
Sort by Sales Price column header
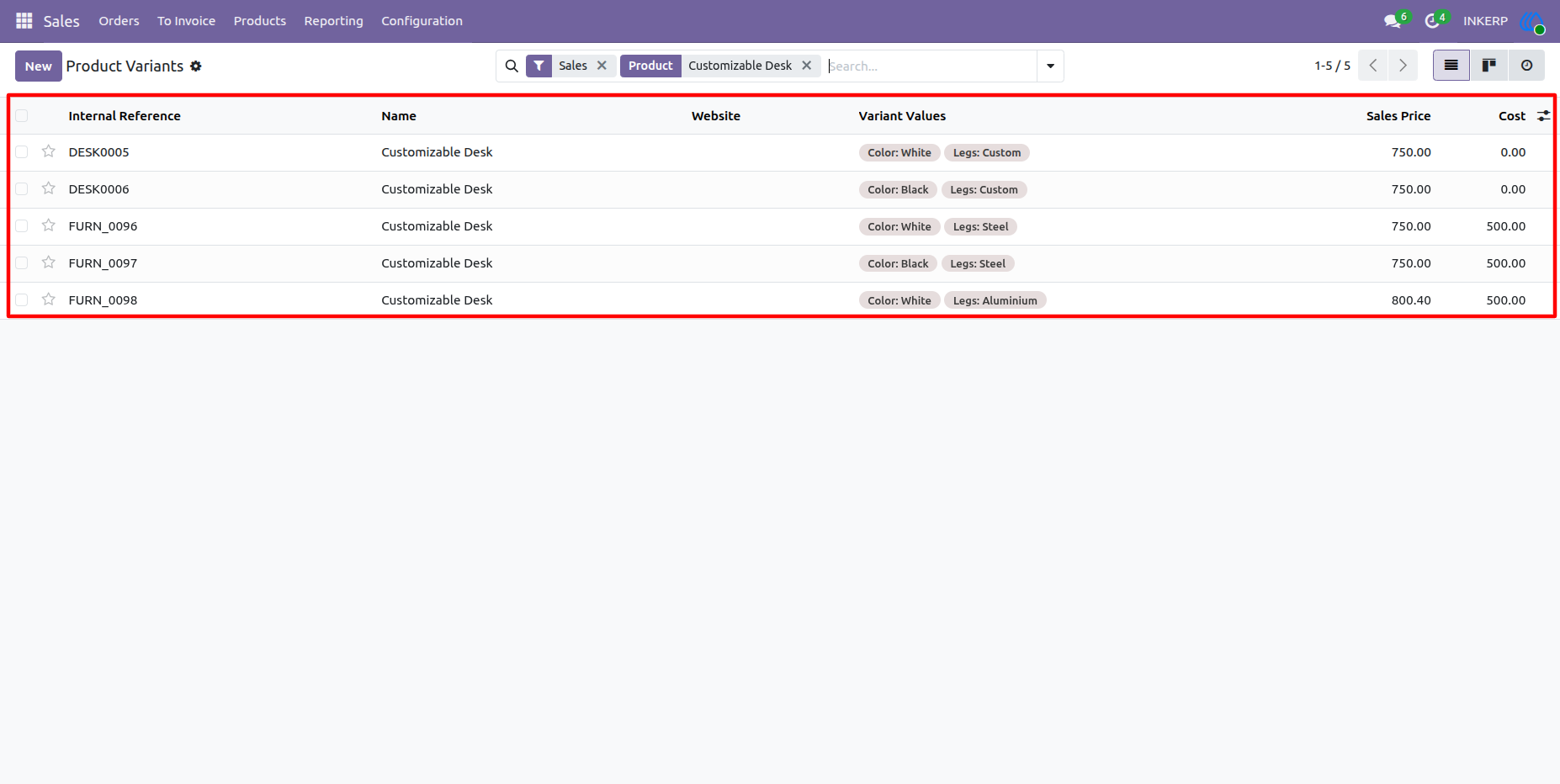tap(1398, 116)
